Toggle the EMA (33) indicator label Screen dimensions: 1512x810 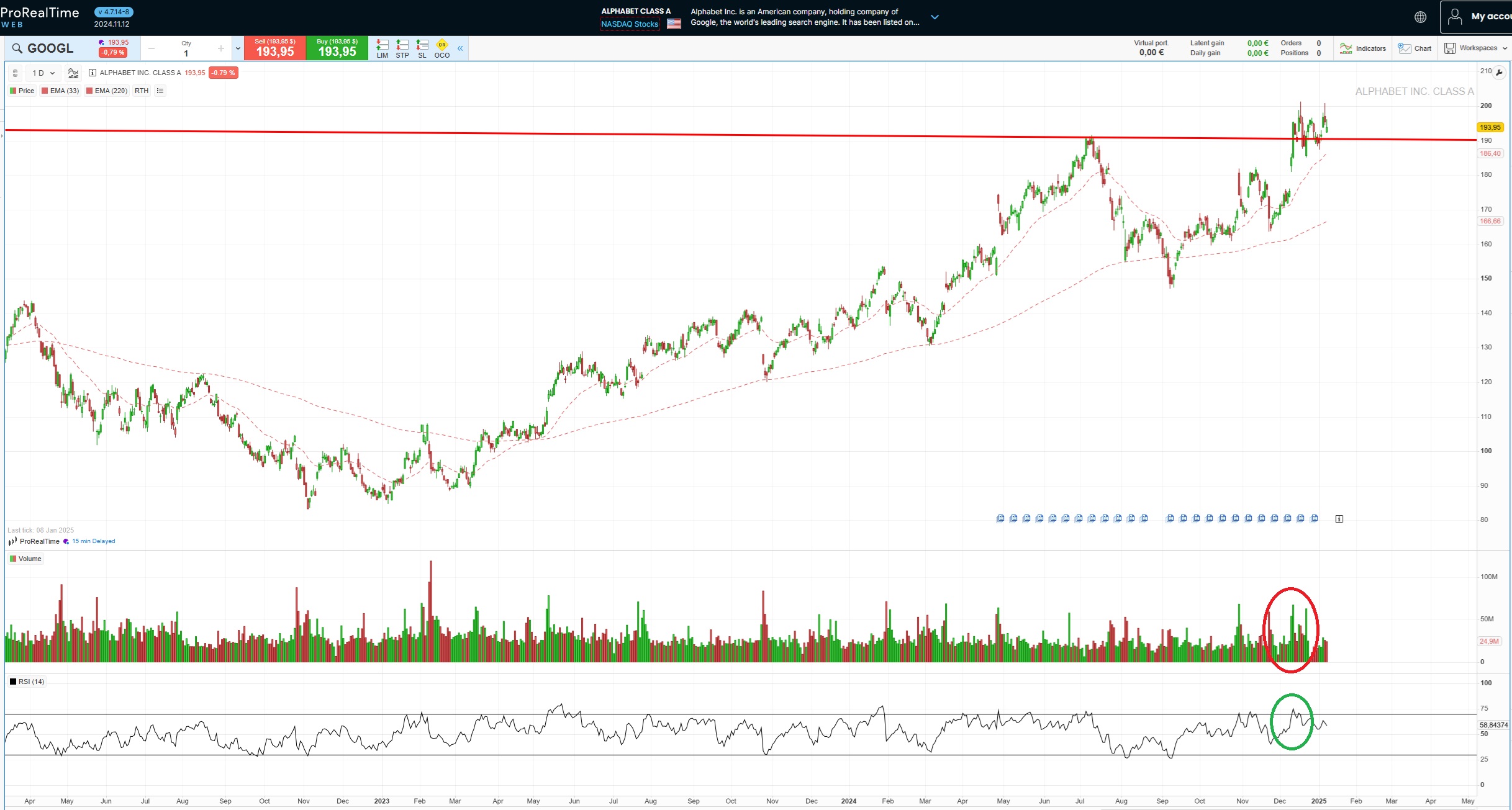60,91
